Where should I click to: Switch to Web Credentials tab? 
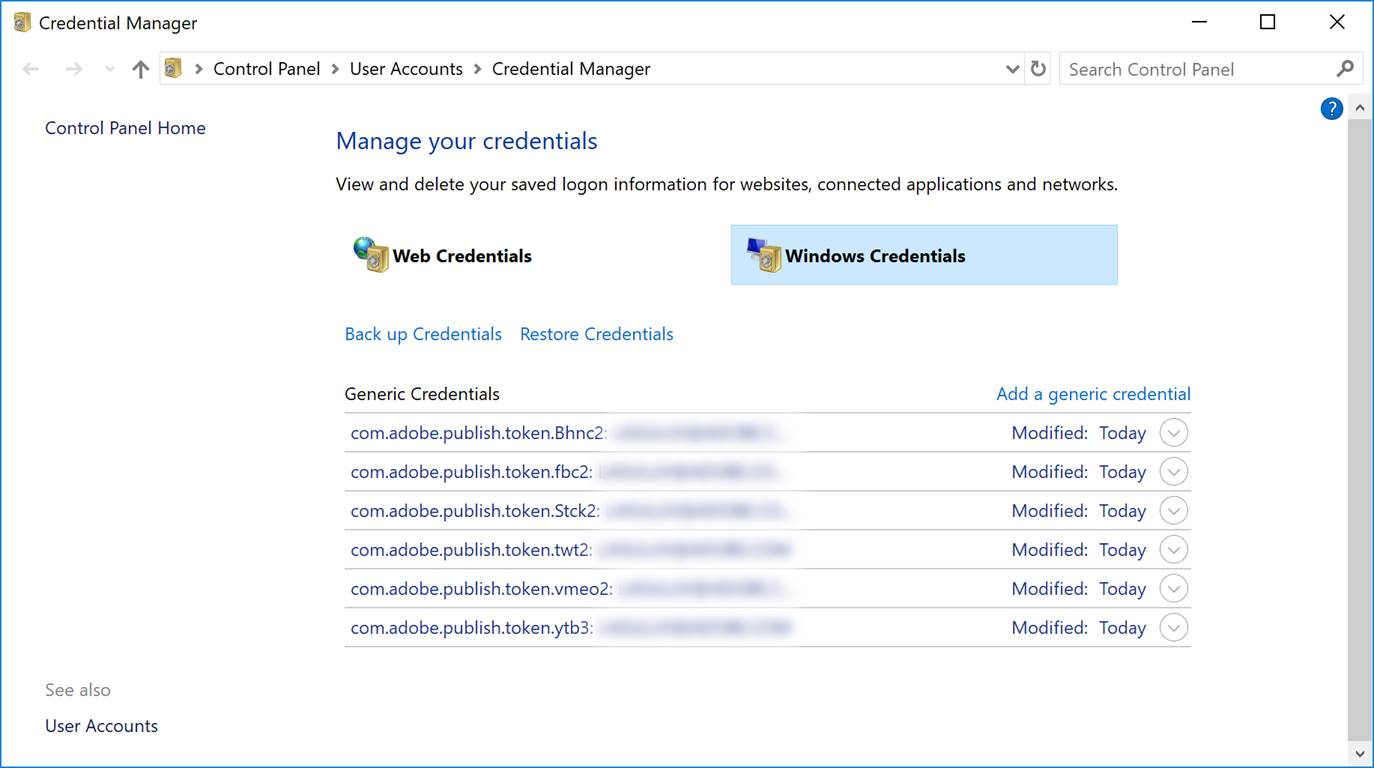461,256
